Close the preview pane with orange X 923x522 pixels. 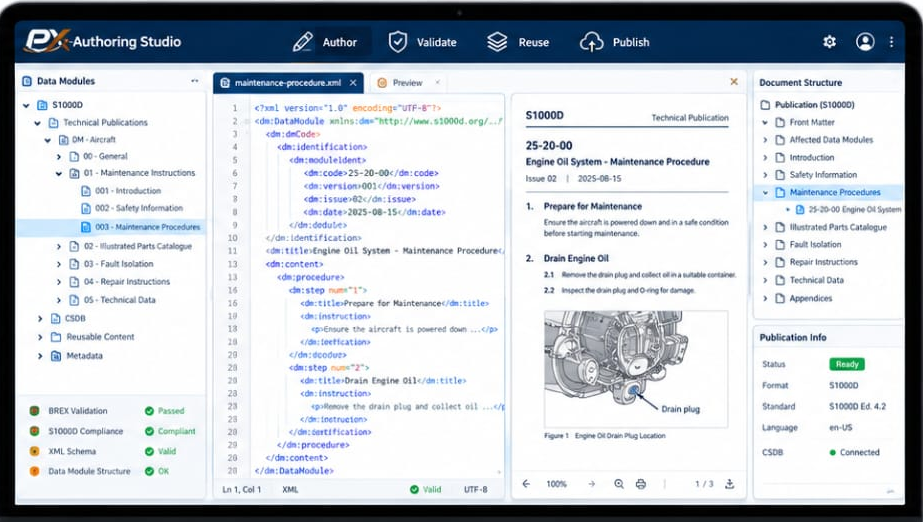click(734, 82)
